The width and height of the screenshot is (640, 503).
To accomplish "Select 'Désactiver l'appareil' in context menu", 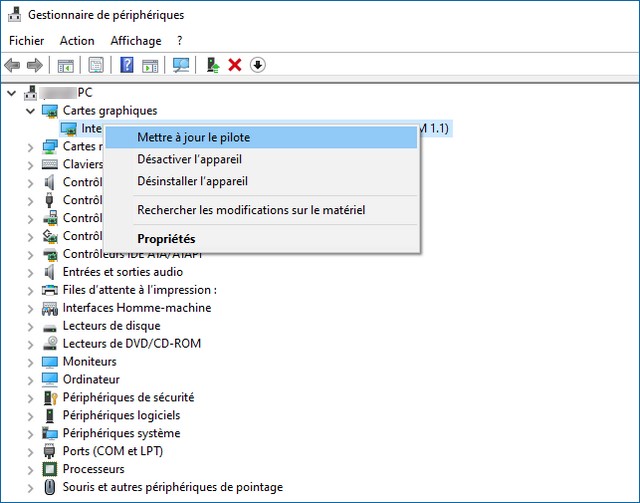I will (x=189, y=159).
